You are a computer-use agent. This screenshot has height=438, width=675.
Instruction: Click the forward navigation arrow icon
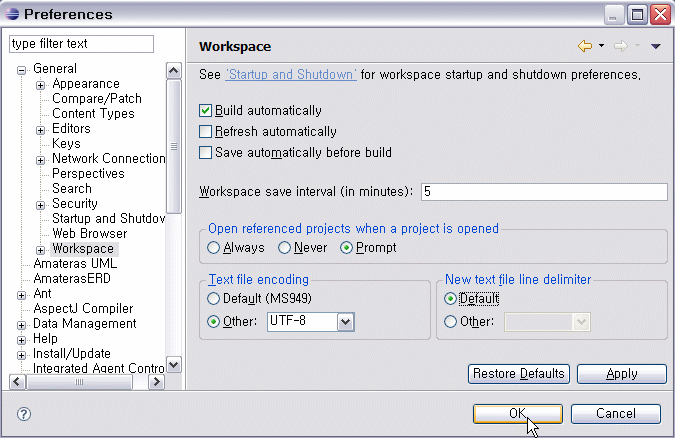[x=620, y=46]
